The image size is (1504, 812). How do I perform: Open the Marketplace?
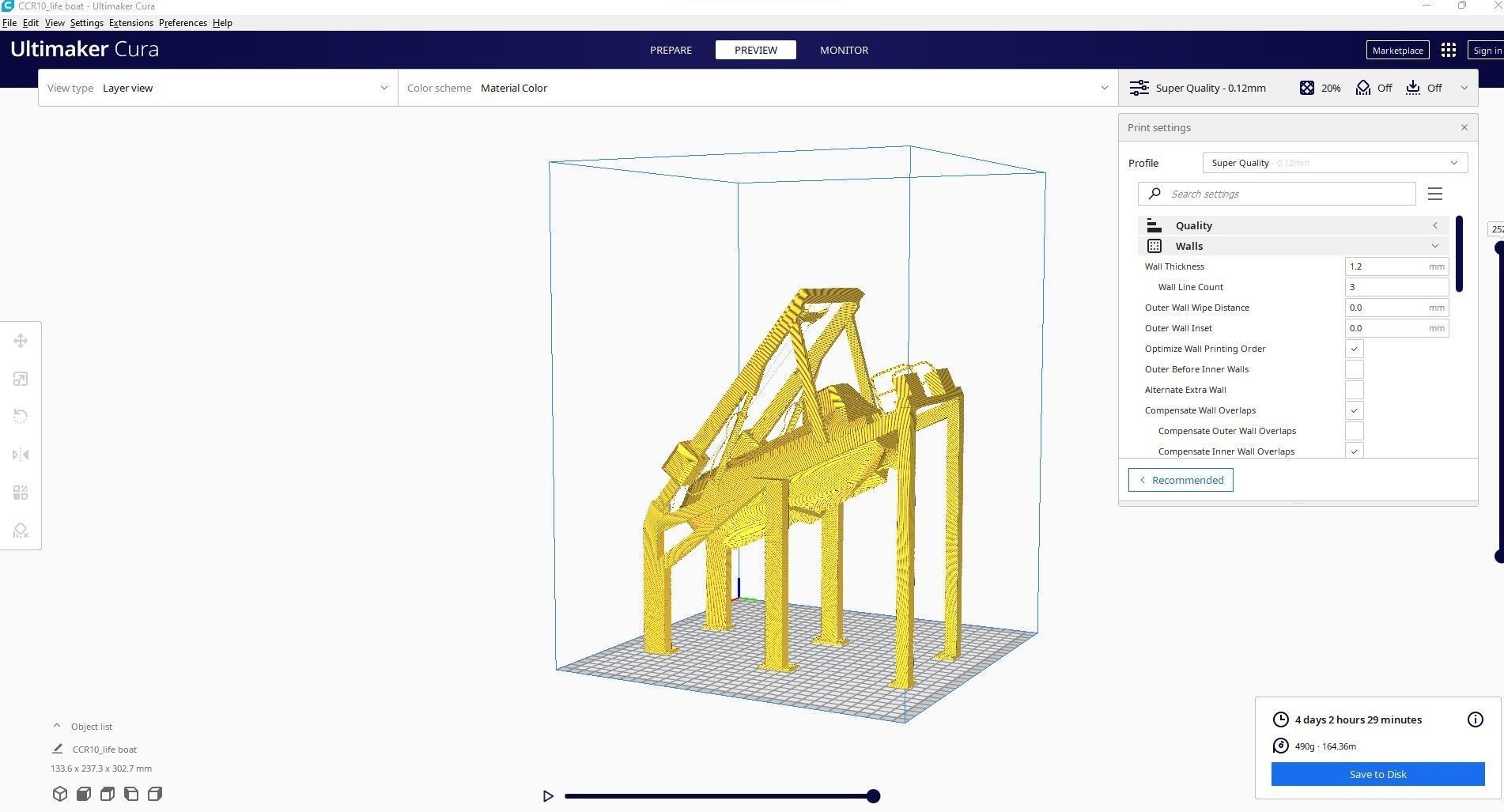pyautogui.click(x=1397, y=50)
